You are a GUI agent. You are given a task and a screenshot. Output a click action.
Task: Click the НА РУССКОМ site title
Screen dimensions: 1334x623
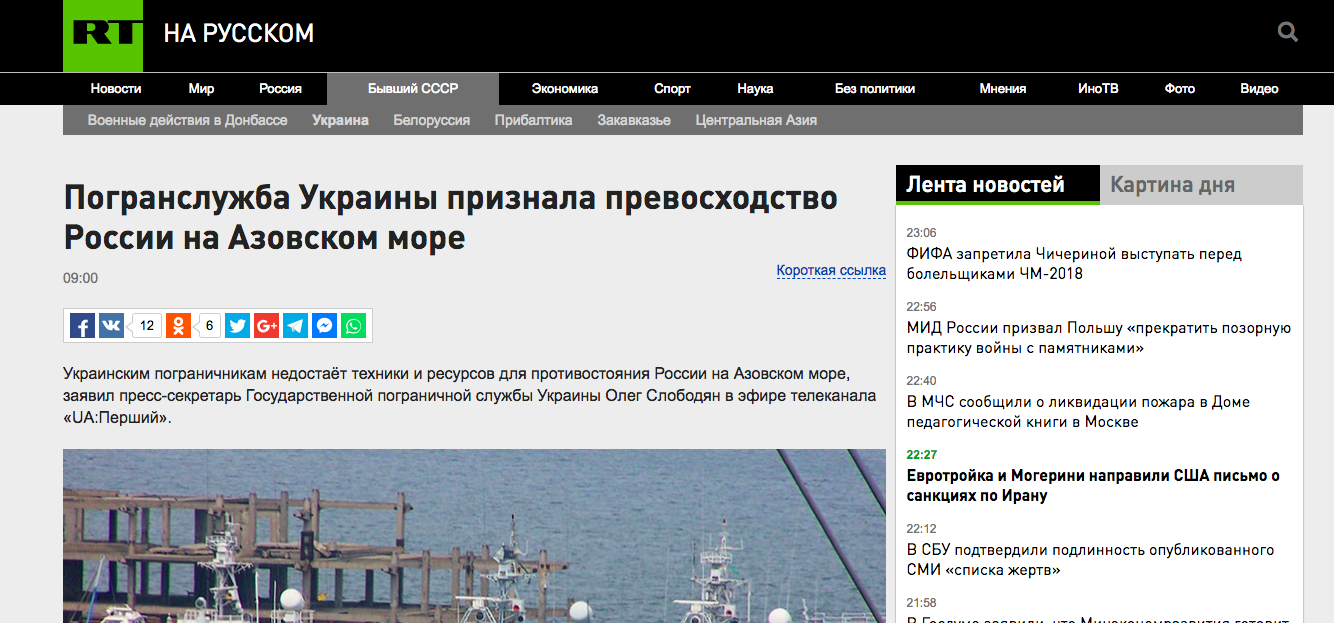pos(239,34)
